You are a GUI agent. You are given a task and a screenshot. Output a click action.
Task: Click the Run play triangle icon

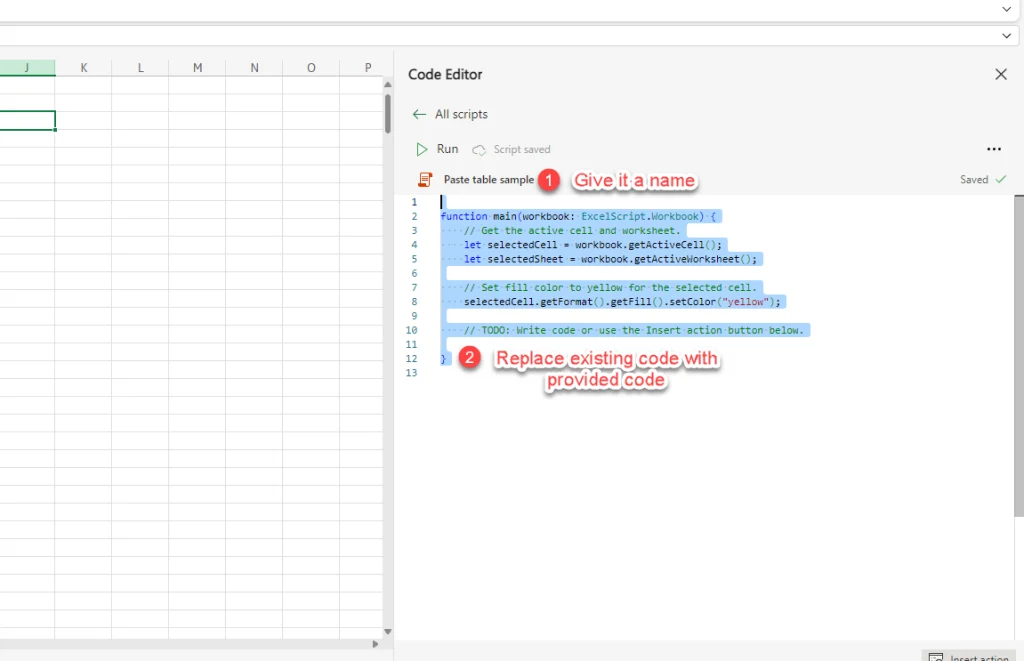[422, 150]
